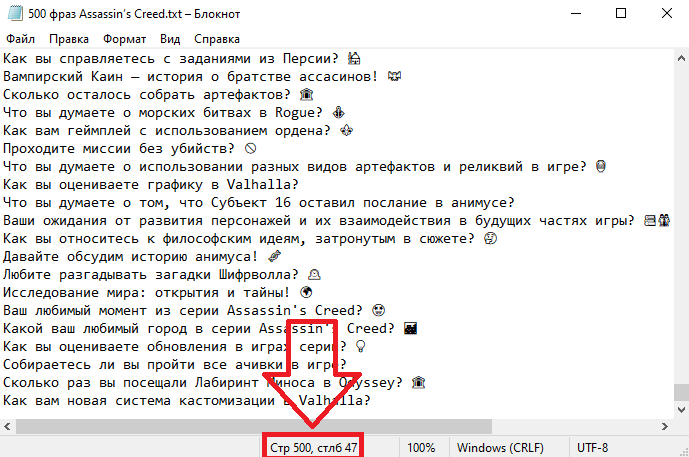Click the horizontal scrollbar left arrow

pos(8,427)
